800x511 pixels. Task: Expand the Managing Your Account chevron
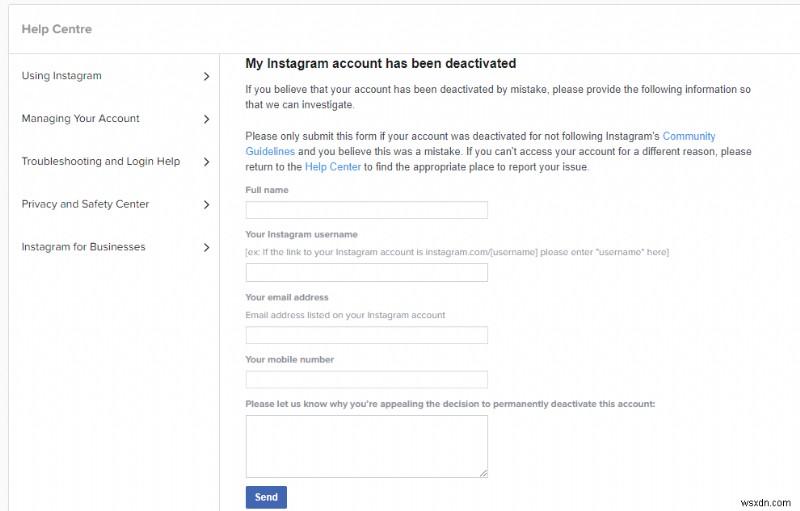coord(206,119)
